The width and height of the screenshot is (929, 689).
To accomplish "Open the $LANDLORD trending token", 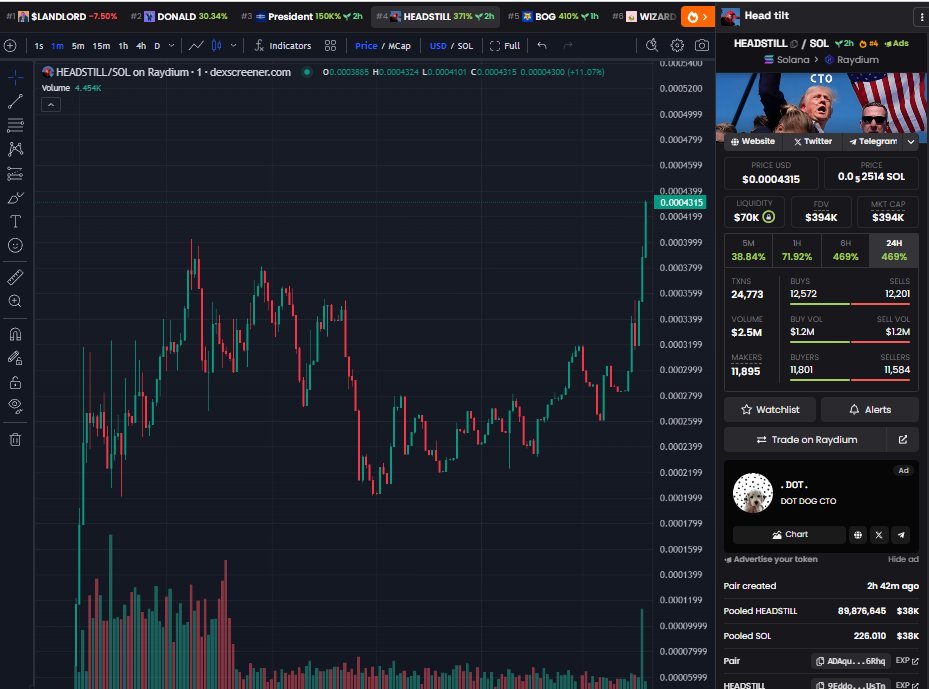I will point(62,17).
